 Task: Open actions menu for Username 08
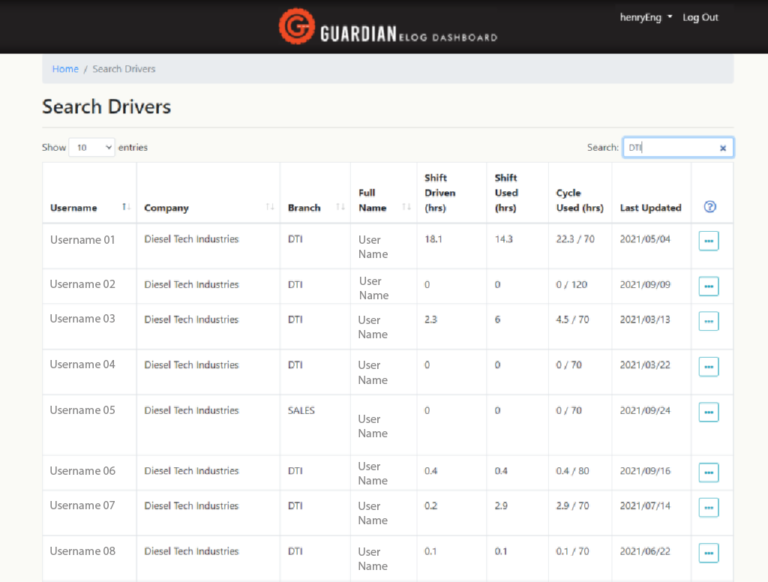(709, 553)
